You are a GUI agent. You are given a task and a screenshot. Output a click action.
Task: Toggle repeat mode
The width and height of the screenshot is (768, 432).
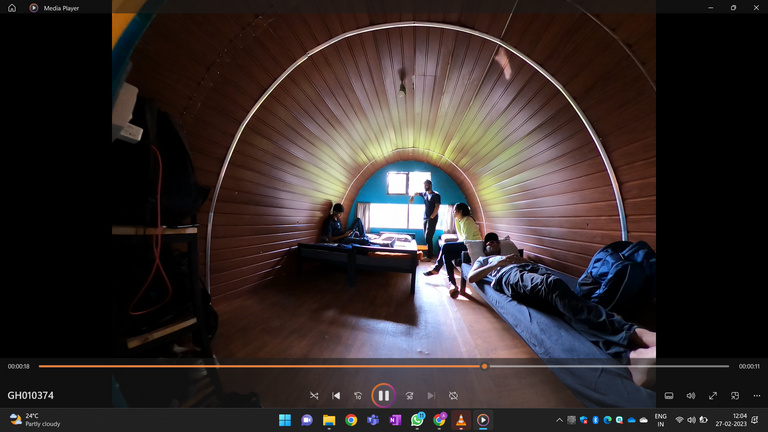click(x=453, y=396)
